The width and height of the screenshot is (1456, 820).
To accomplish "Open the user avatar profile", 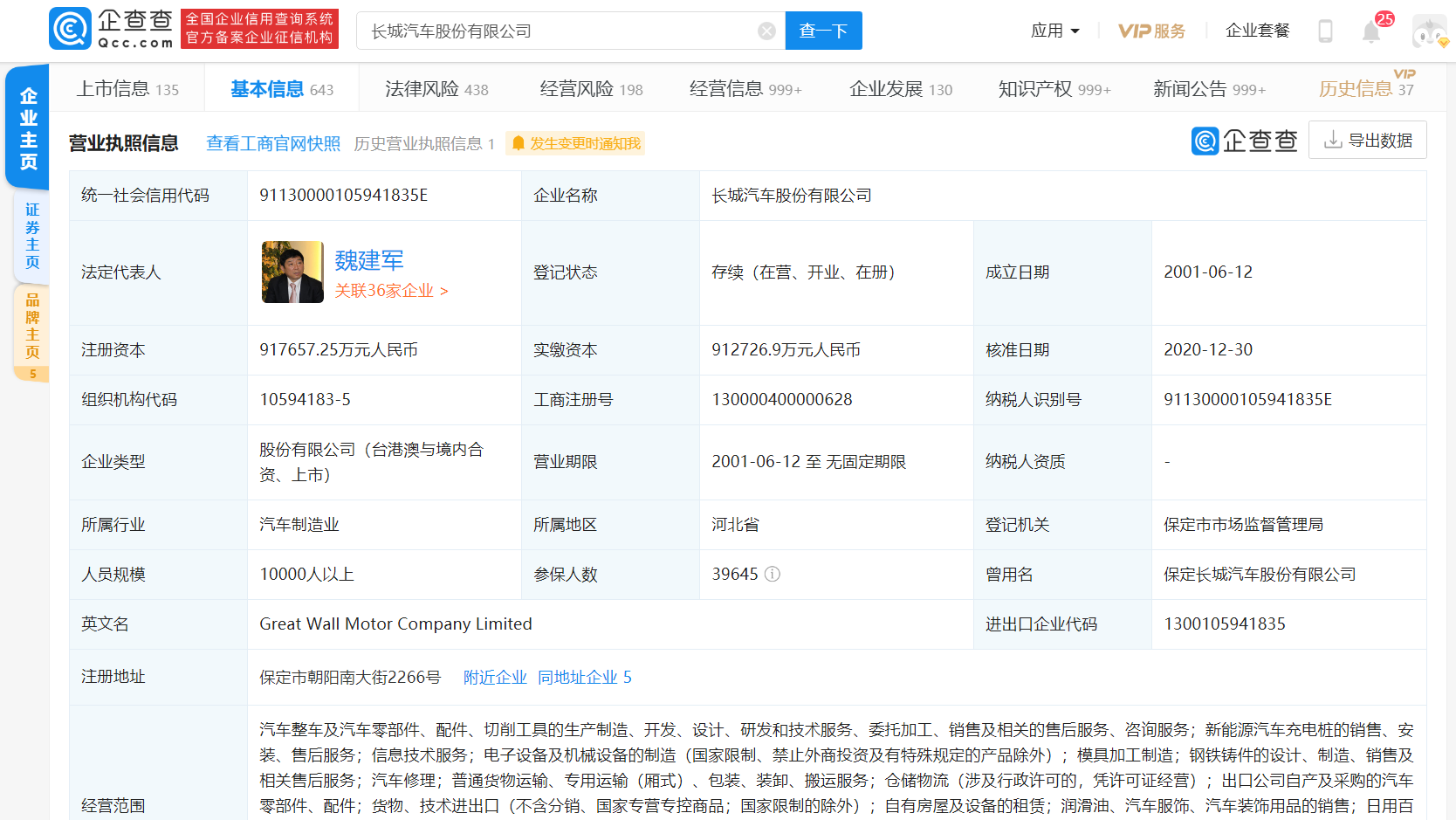I will pos(1430,31).
